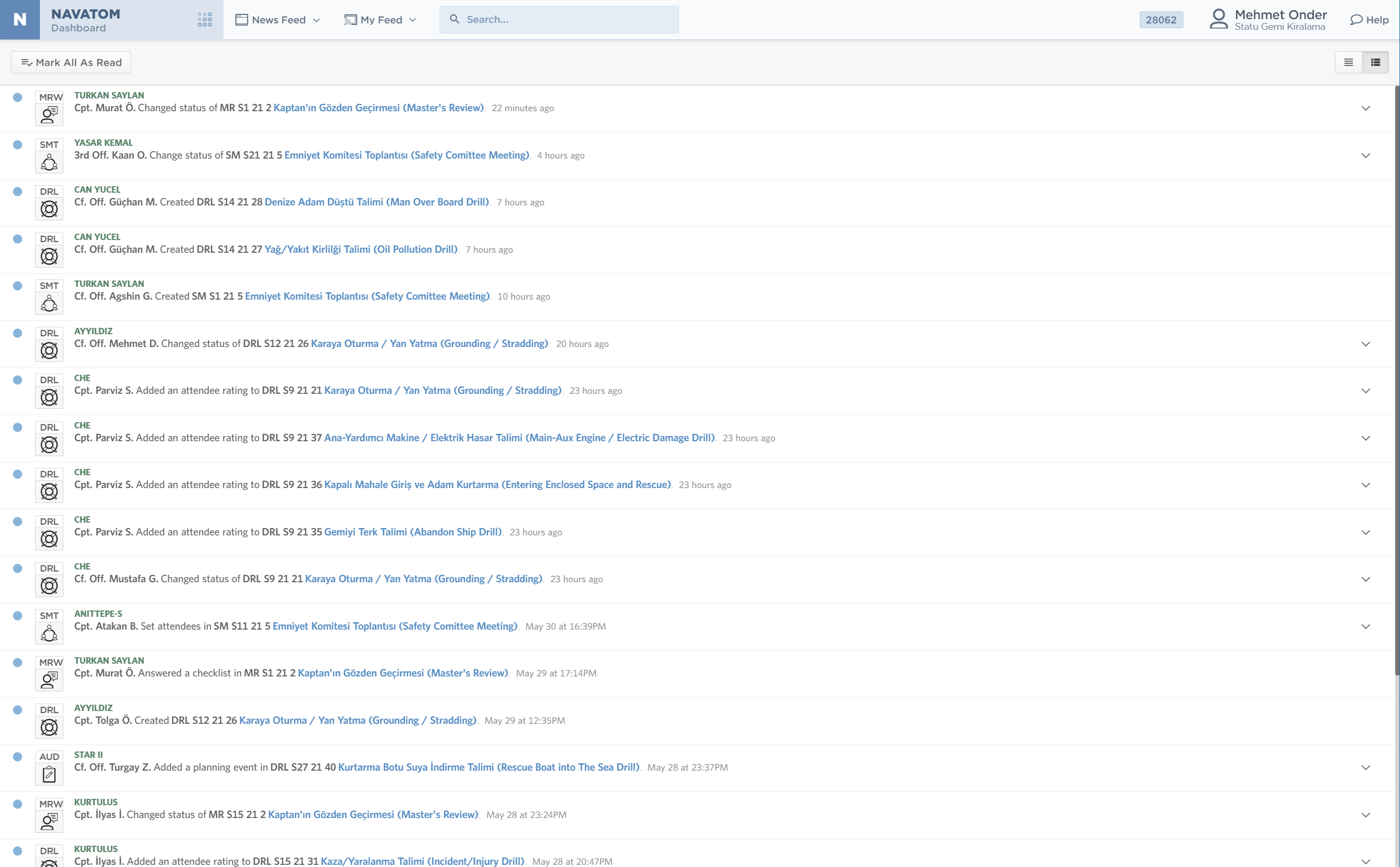This screenshot has width=1400, height=867.
Task: Click Mark All As Read
Action: click(71, 62)
